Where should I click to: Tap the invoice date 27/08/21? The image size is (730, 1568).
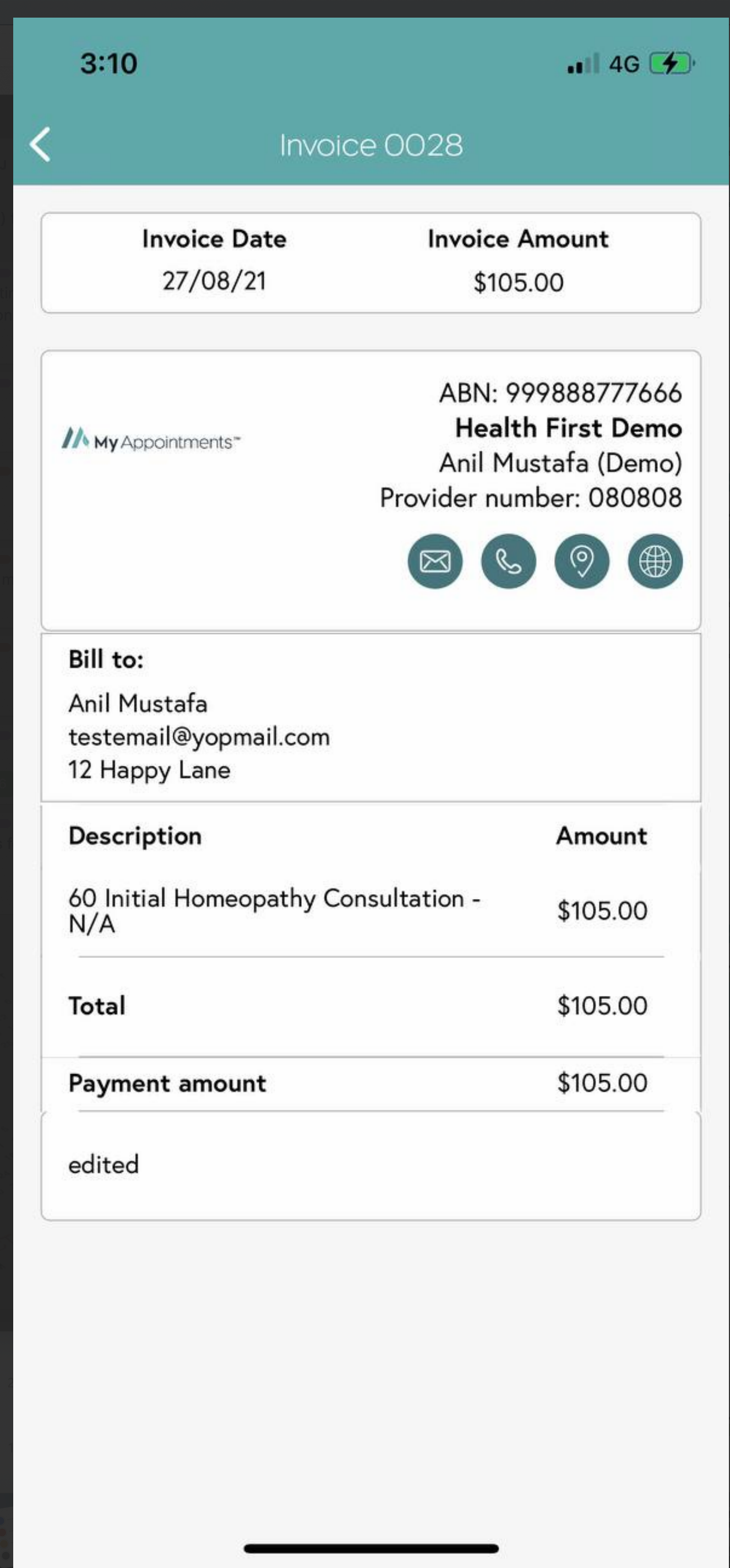(214, 281)
